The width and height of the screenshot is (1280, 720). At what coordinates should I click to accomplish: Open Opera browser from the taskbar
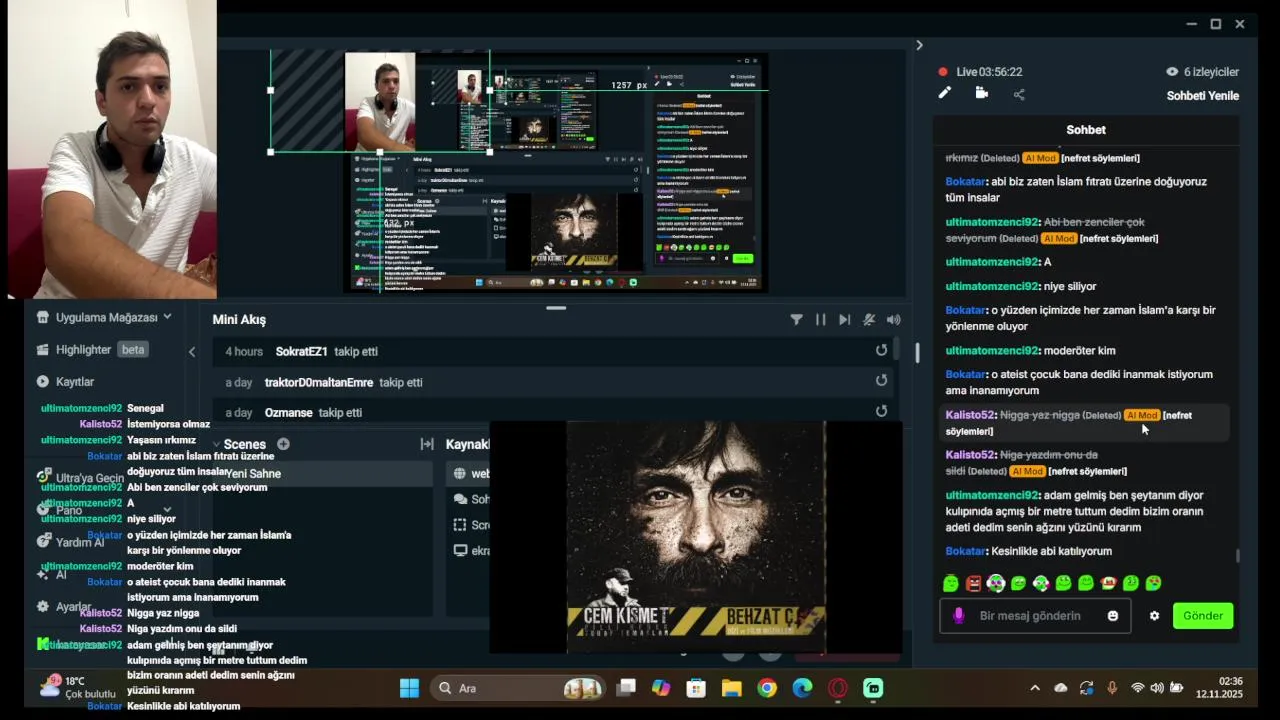click(x=838, y=688)
